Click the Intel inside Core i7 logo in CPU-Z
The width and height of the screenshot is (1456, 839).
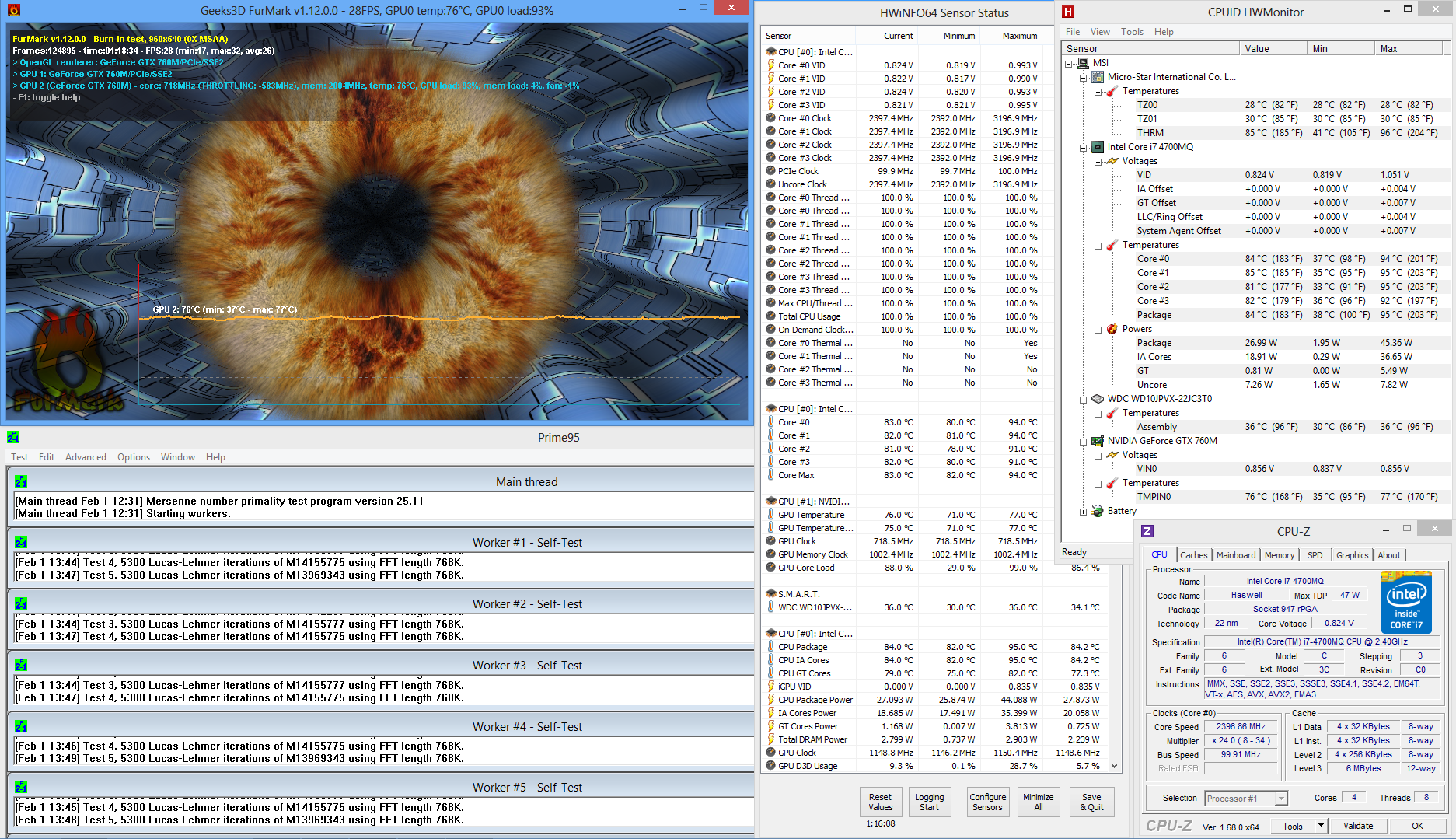pyautogui.click(x=1406, y=602)
